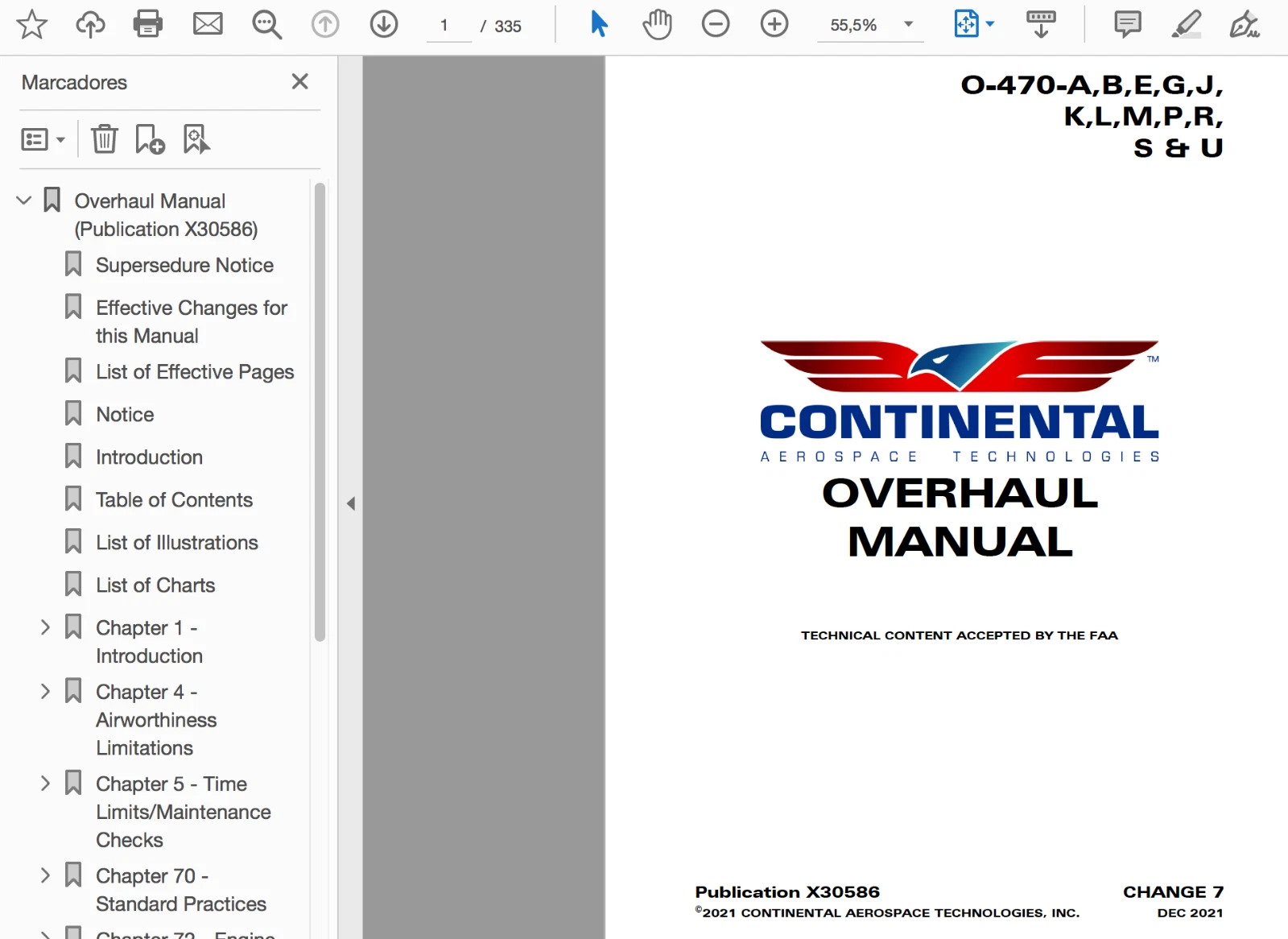Expand Chapter 1 - Introduction

coord(45,627)
